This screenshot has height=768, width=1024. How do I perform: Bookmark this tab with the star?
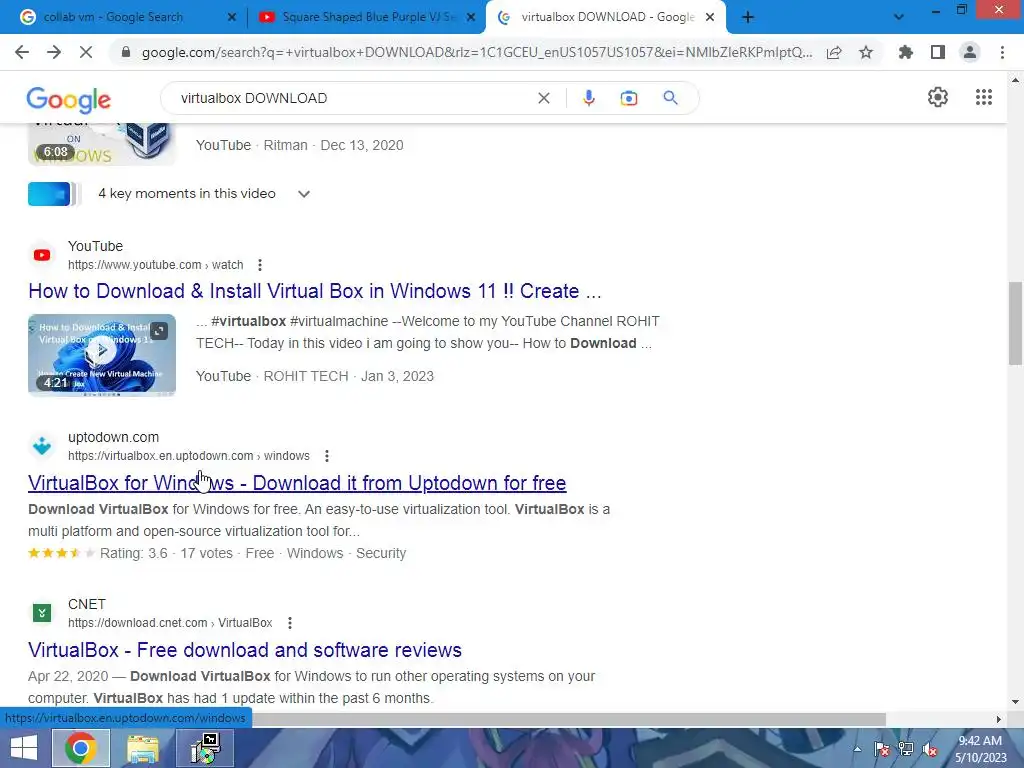(866, 52)
